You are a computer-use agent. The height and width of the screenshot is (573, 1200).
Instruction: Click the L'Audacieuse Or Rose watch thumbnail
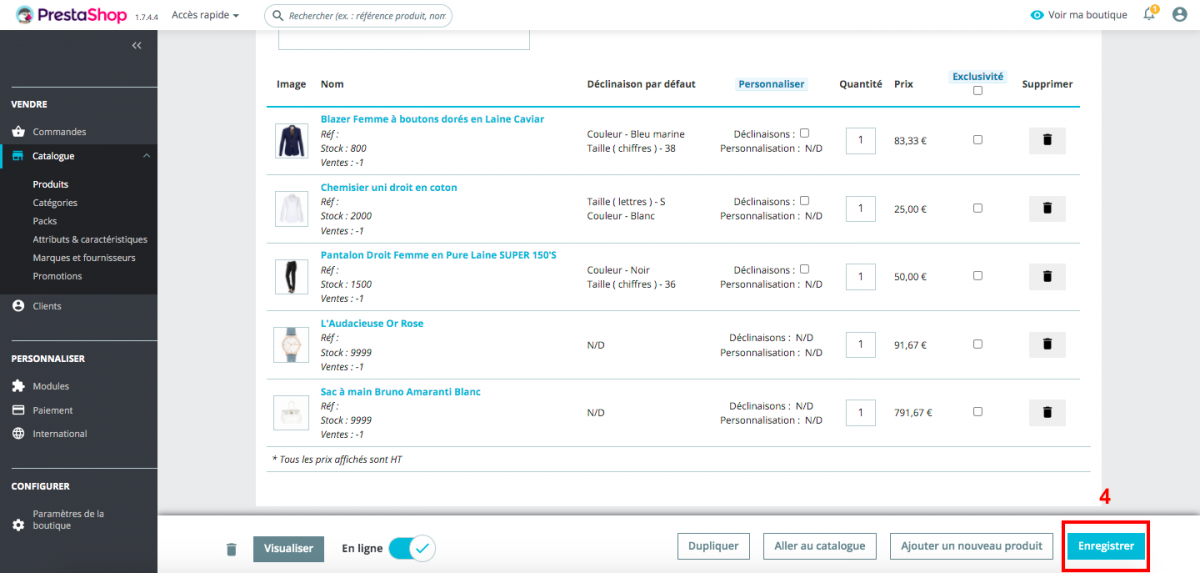coord(291,345)
